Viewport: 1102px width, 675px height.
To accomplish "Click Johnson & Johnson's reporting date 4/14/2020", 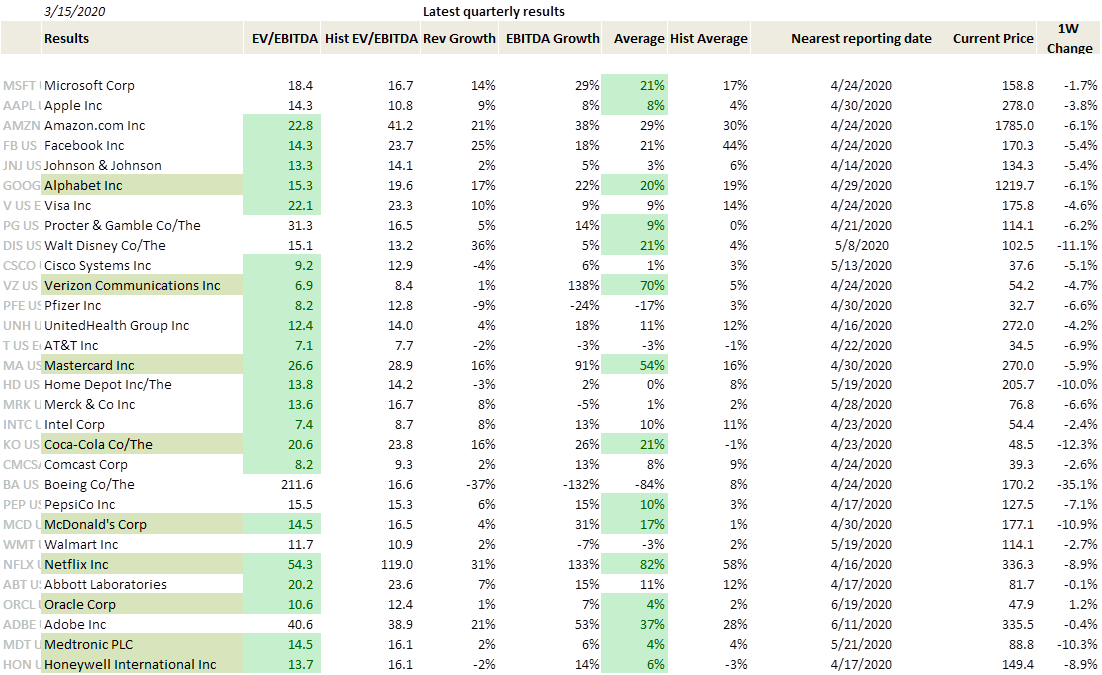I will (861, 166).
